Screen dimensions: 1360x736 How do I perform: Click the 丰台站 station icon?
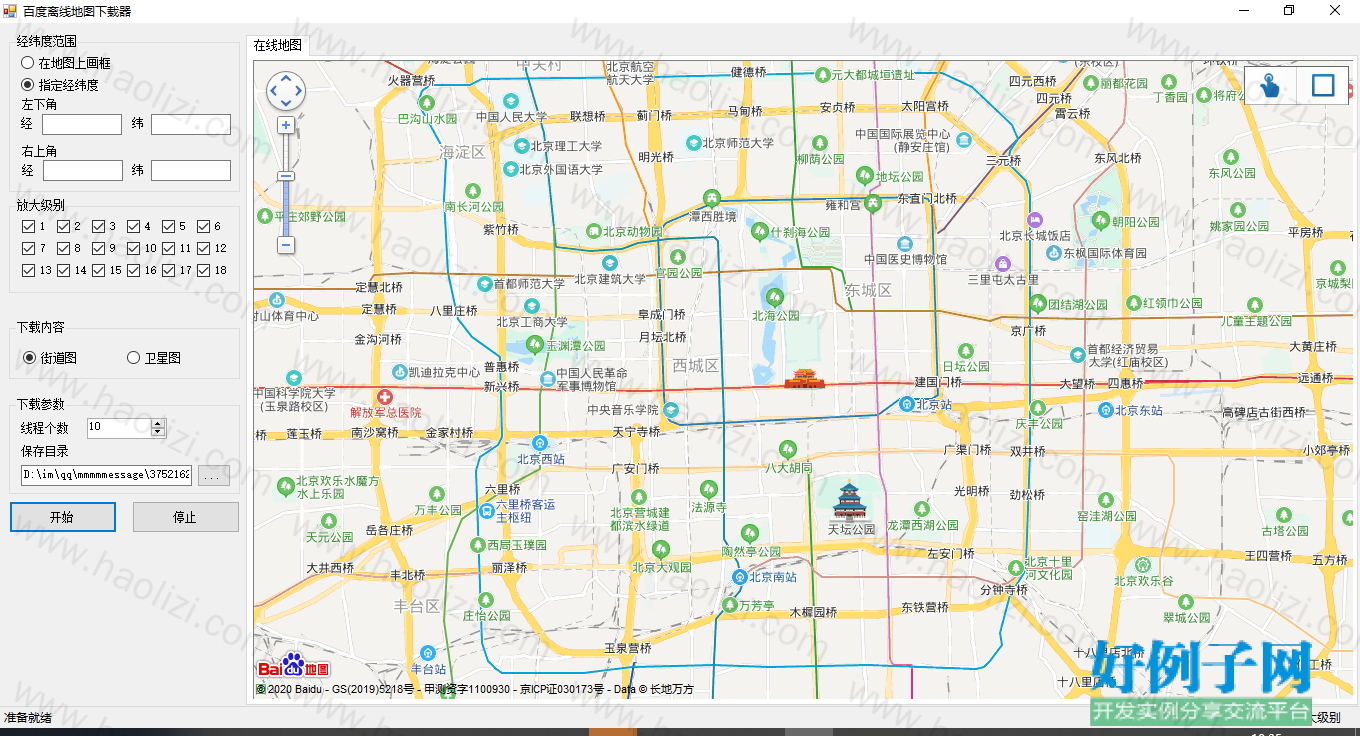pos(428,652)
